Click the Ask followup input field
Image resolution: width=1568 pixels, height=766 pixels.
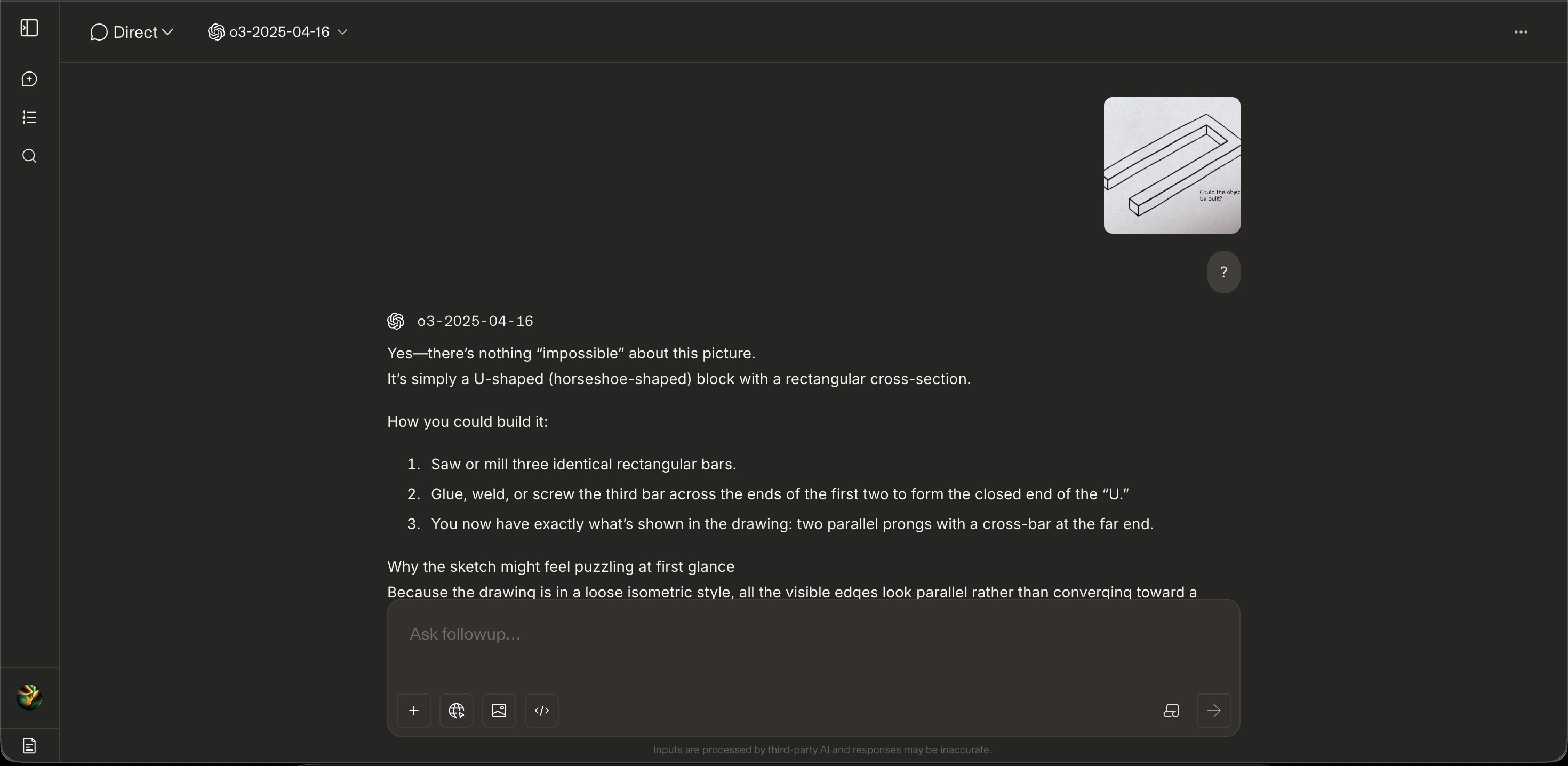pyautogui.click(x=813, y=634)
